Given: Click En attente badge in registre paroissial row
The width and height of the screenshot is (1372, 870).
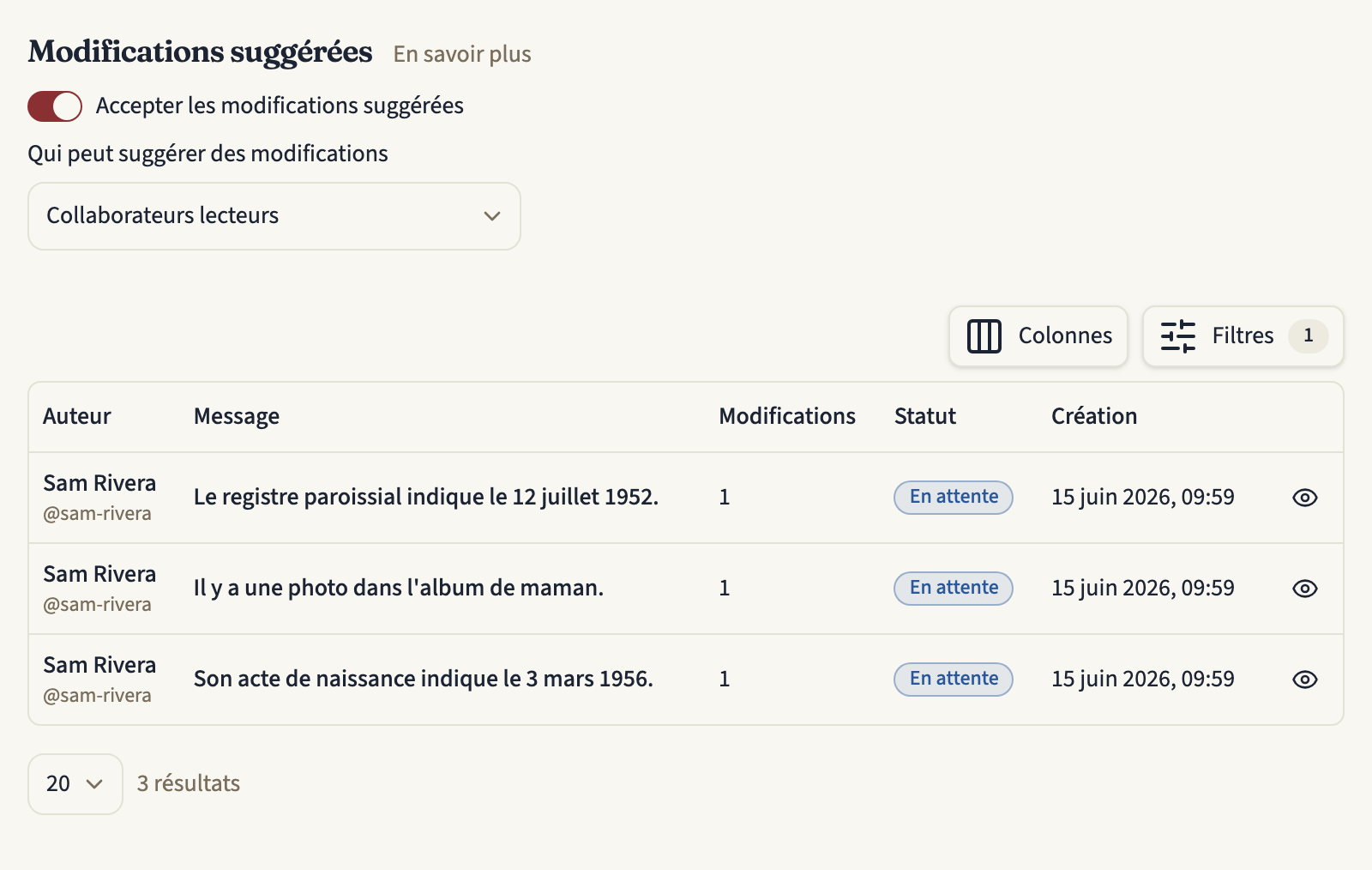Looking at the screenshot, I should [954, 498].
